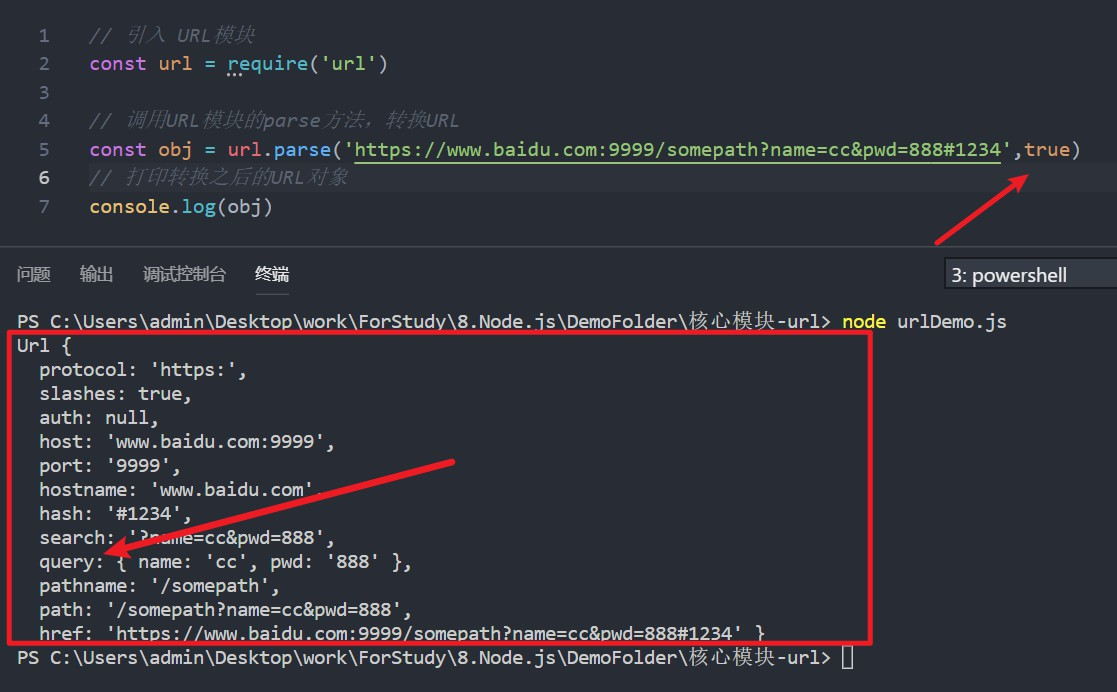Click the "protocol: 'https:'" output line

(x=142, y=370)
